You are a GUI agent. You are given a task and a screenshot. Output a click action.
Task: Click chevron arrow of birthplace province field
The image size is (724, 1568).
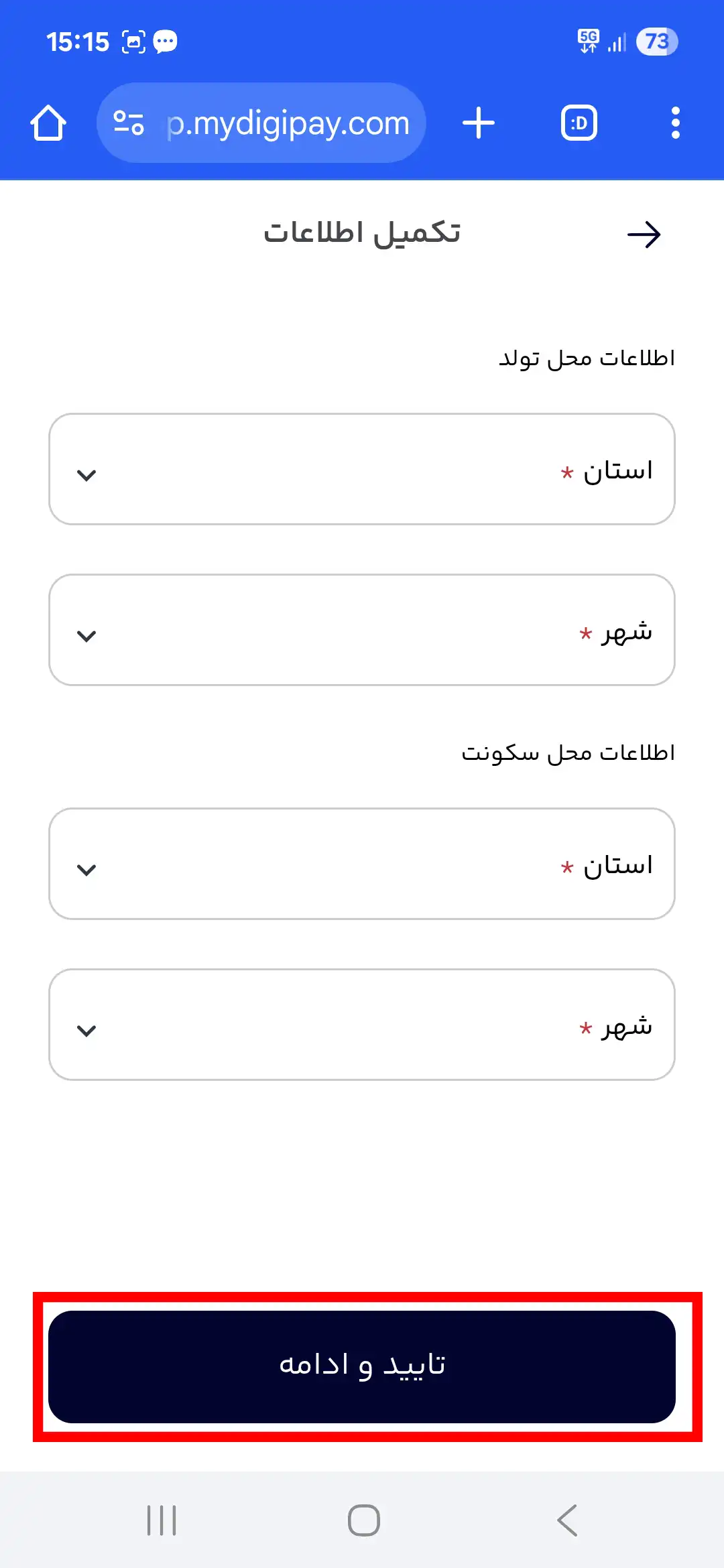click(x=86, y=475)
